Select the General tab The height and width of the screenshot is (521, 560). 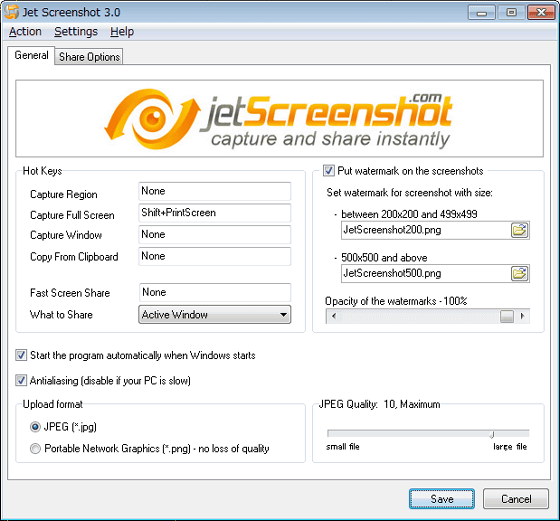tap(31, 55)
